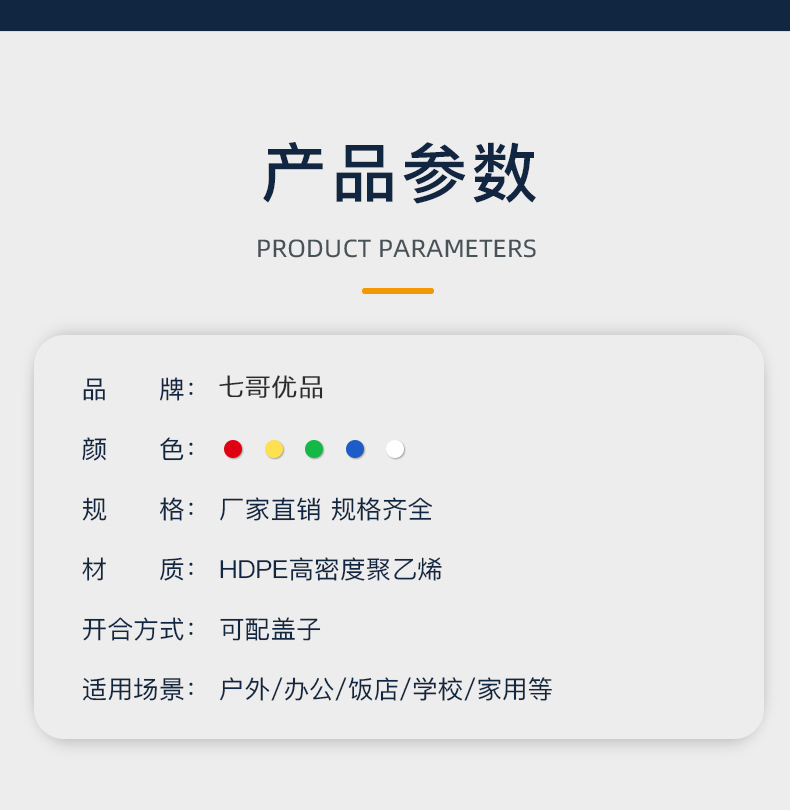The height and width of the screenshot is (810, 790).
Task: Select the yellow color dot
Action: [274, 449]
